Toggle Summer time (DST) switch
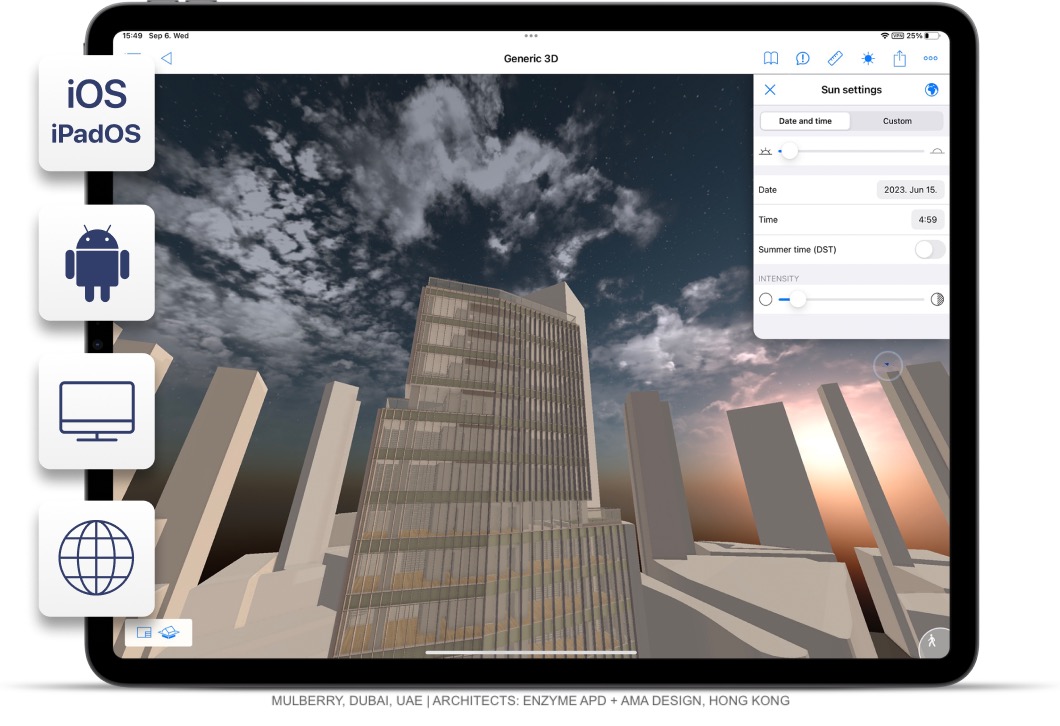The width and height of the screenshot is (1060, 726). (928, 248)
